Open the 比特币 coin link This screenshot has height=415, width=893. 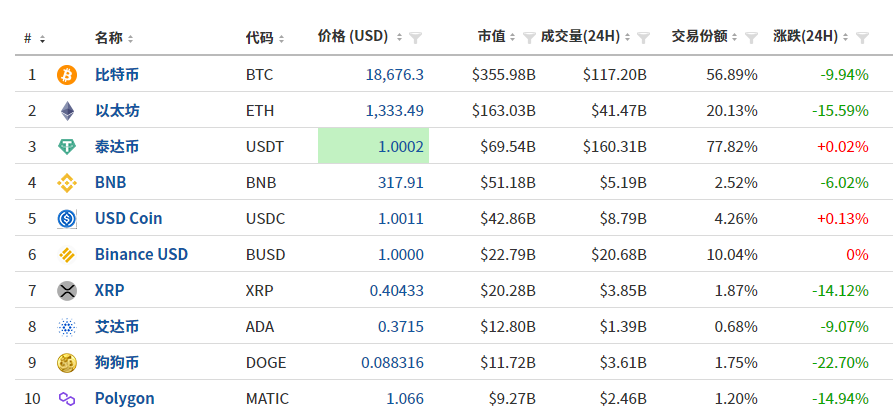[x=117, y=75]
